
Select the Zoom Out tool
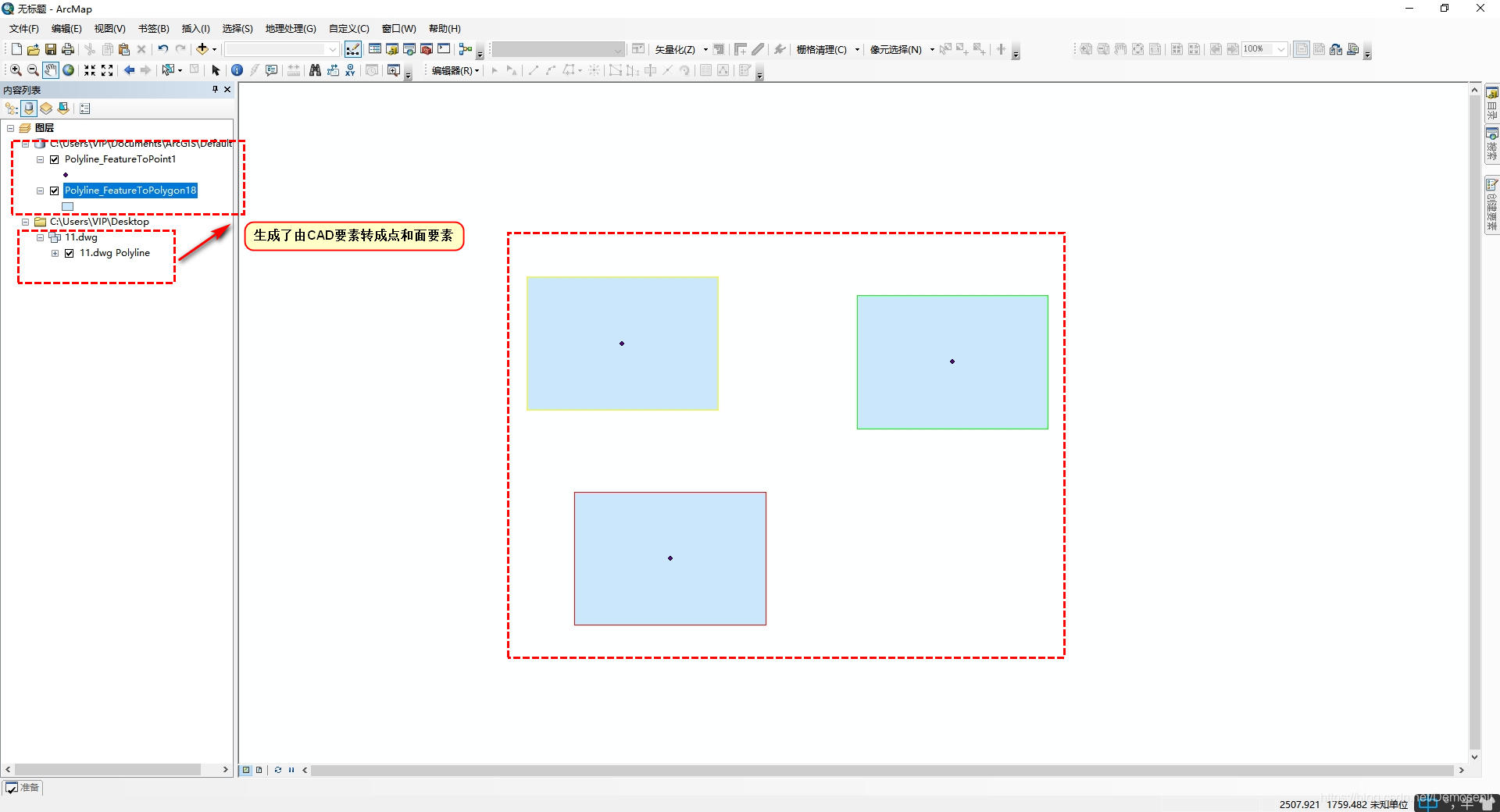click(33, 70)
